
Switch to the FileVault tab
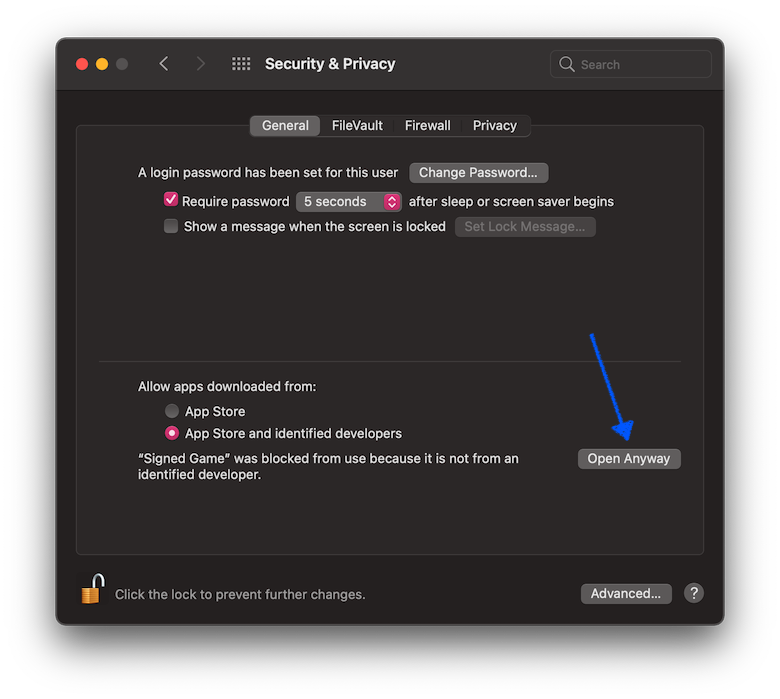[357, 125]
